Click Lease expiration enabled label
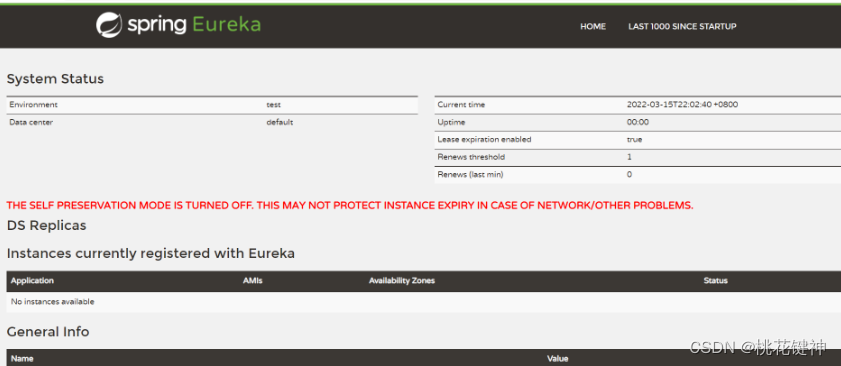The width and height of the screenshot is (841, 366). click(484, 140)
